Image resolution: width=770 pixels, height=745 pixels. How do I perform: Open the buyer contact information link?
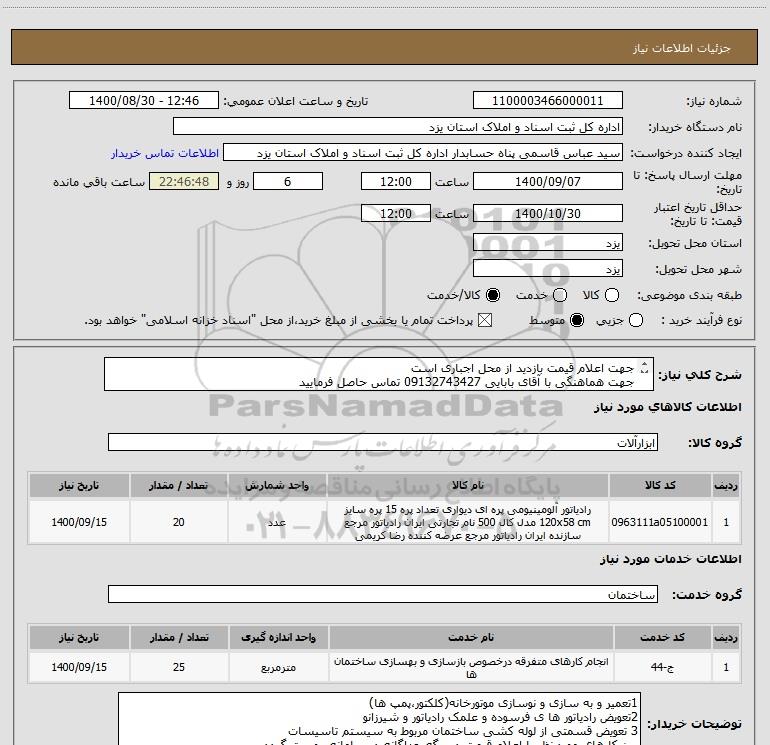(x=165, y=153)
